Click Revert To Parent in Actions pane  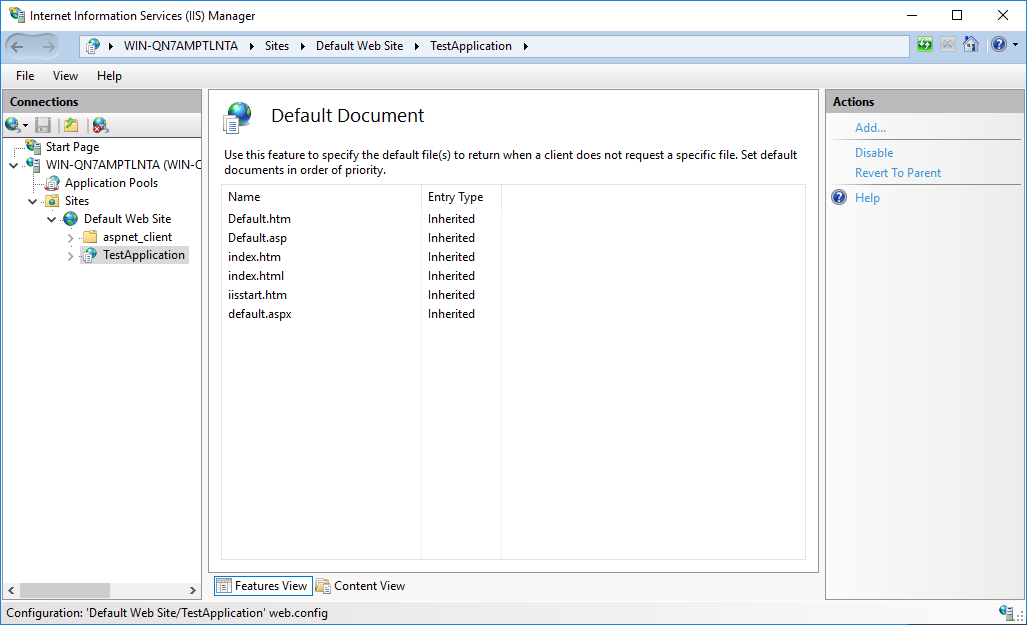tap(898, 172)
